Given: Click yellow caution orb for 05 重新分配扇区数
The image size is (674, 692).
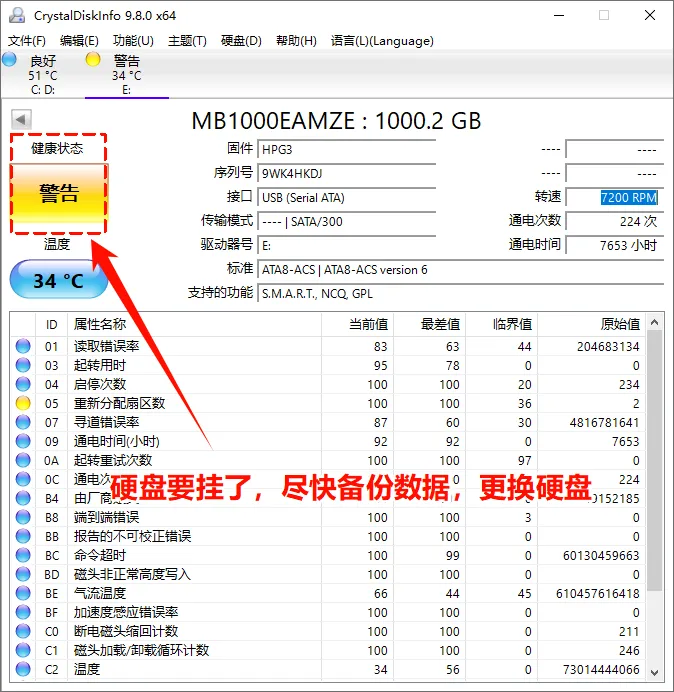Looking at the screenshot, I should coord(23,403).
